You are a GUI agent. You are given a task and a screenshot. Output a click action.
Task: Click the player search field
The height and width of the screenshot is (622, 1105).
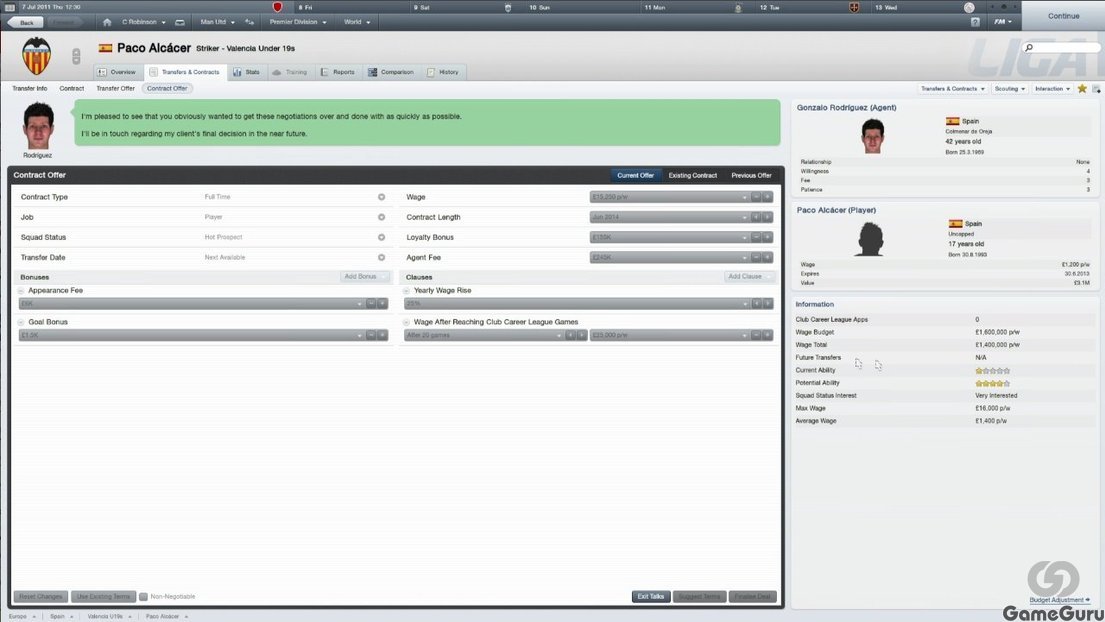(x=1061, y=48)
